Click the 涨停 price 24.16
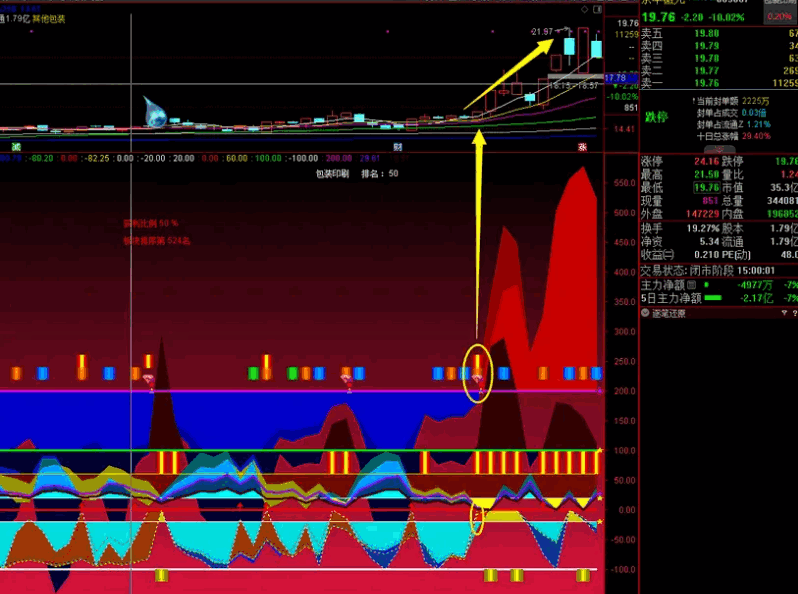The image size is (798, 594). [x=707, y=162]
